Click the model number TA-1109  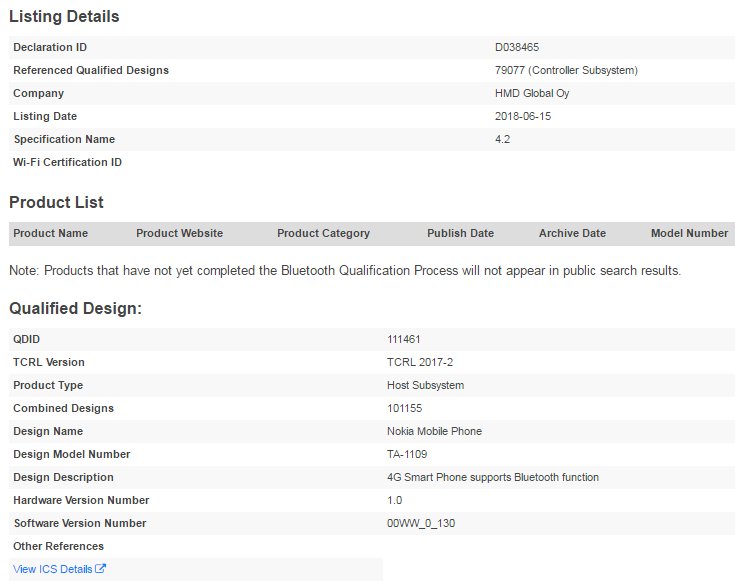click(x=407, y=454)
